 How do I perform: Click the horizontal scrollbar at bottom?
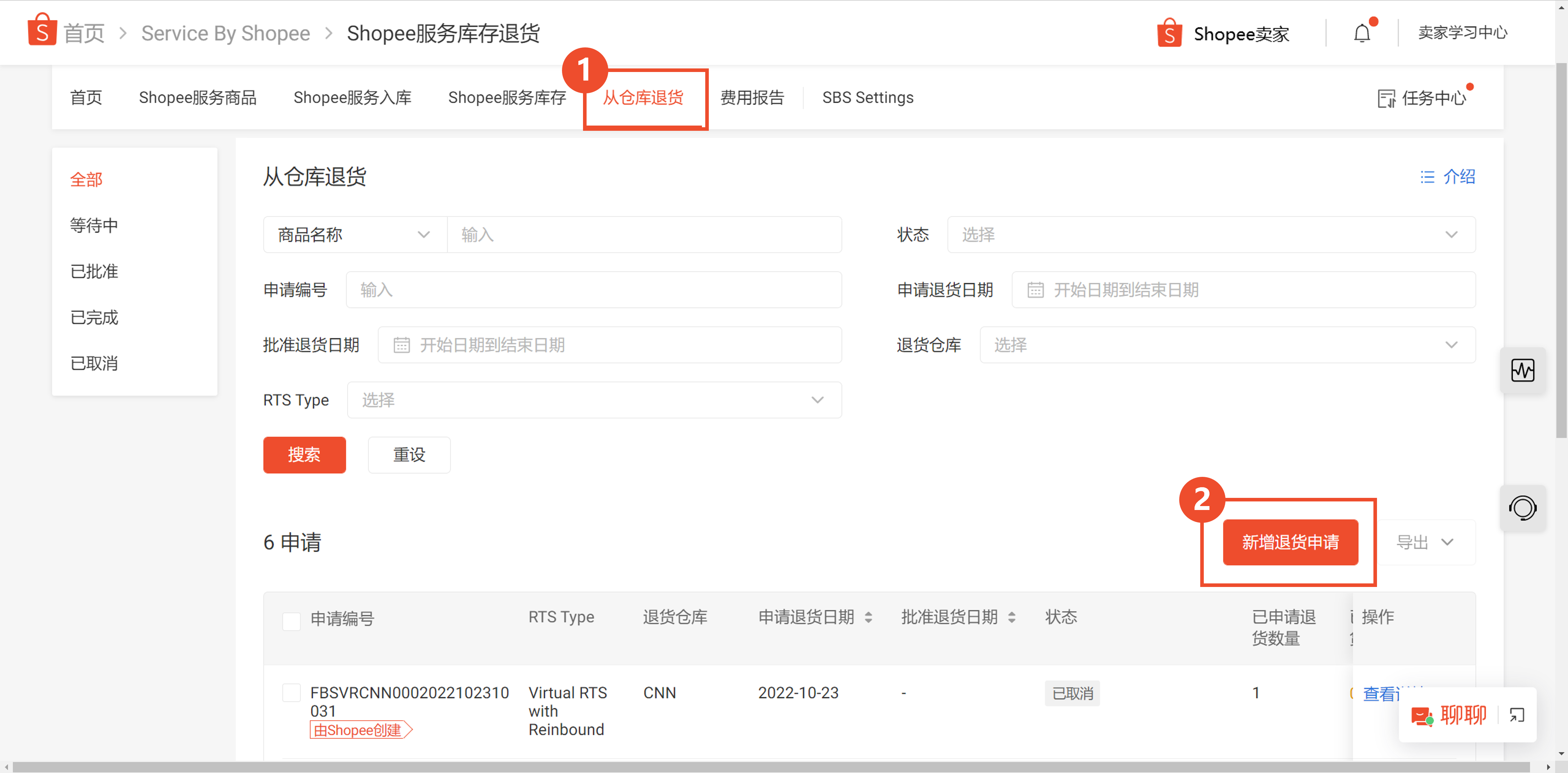click(x=771, y=767)
